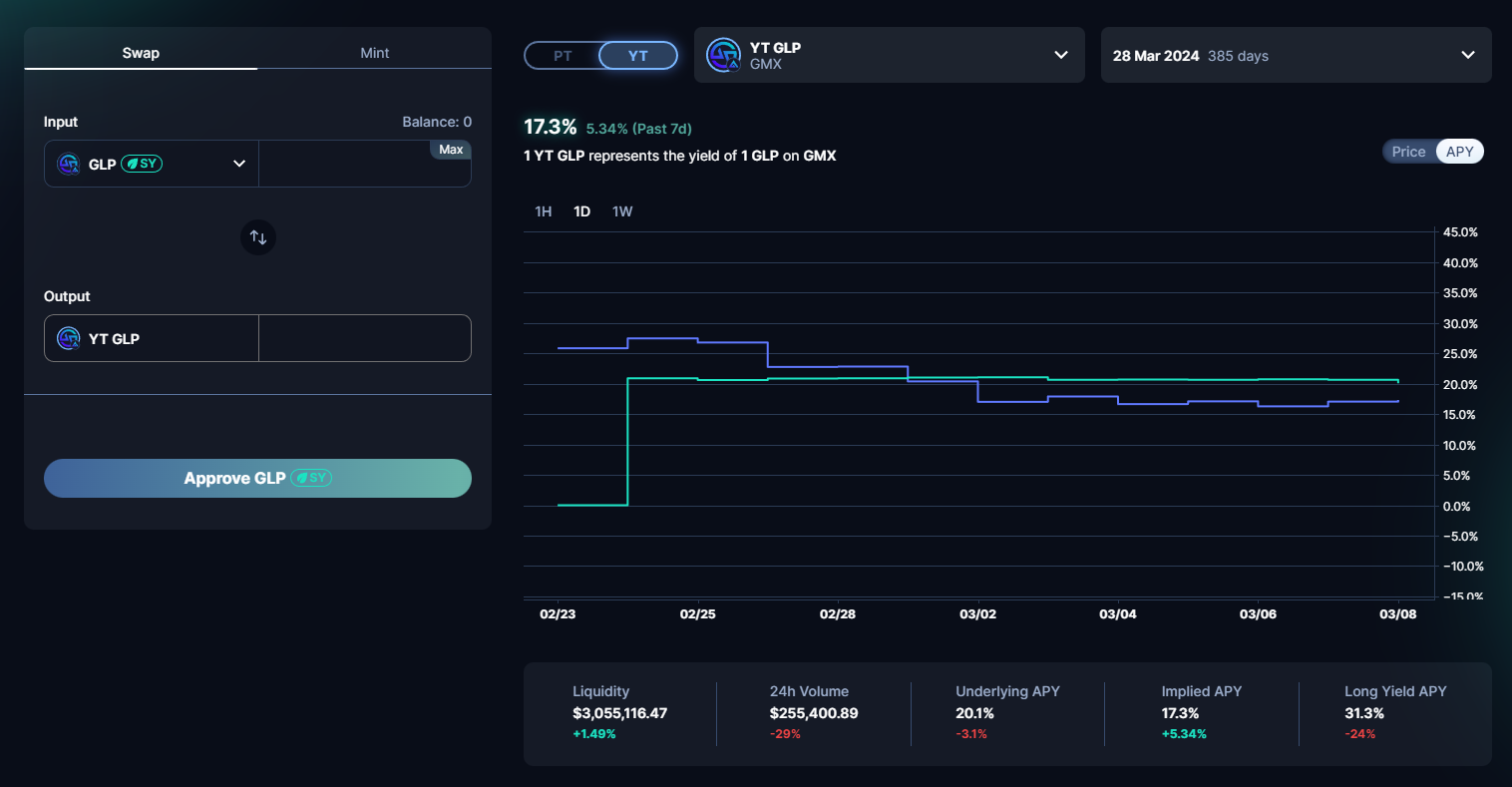The height and width of the screenshot is (787, 1512).
Task: Click the +1.49% liquidity change
Action: coord(594,734)
